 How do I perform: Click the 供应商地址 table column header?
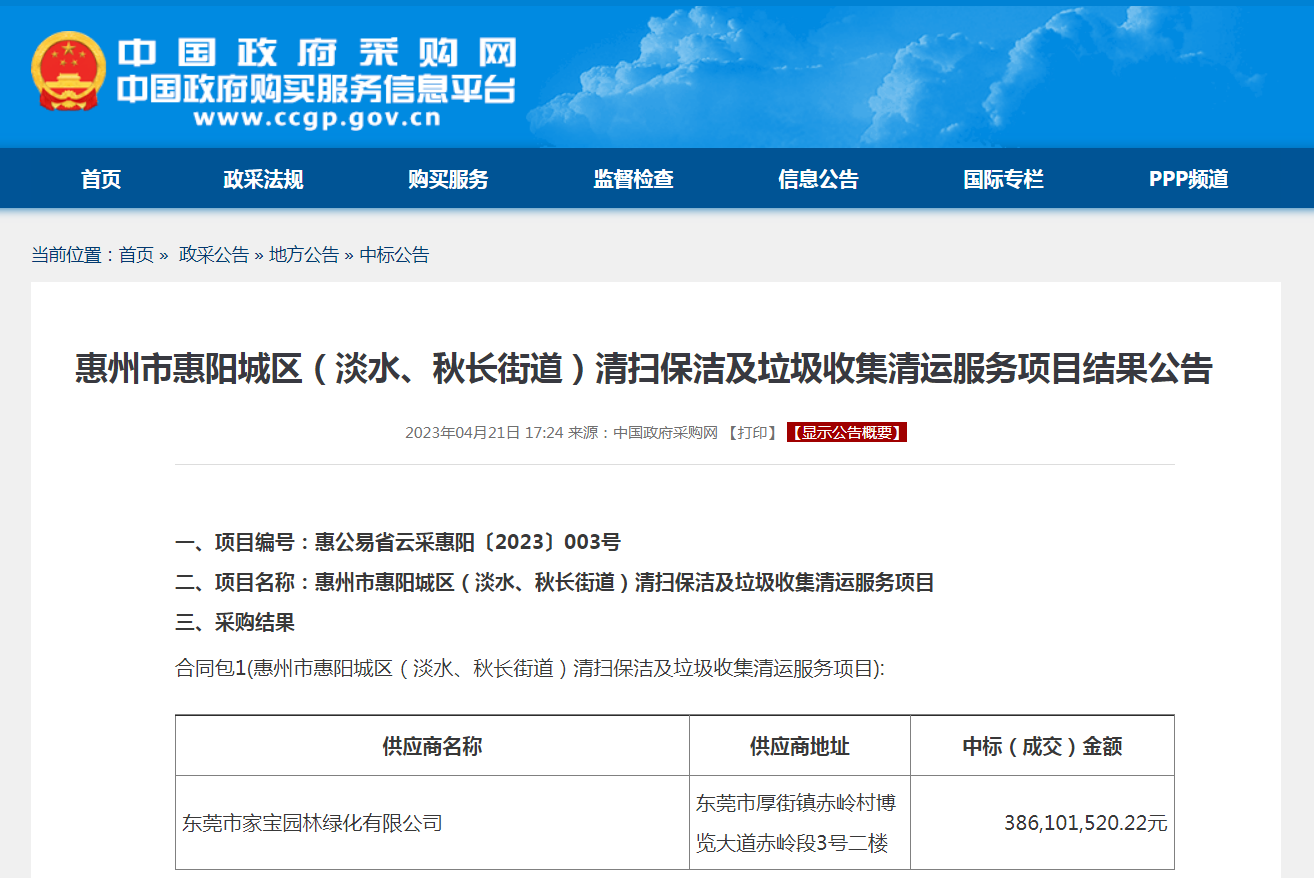pos(799,746)
